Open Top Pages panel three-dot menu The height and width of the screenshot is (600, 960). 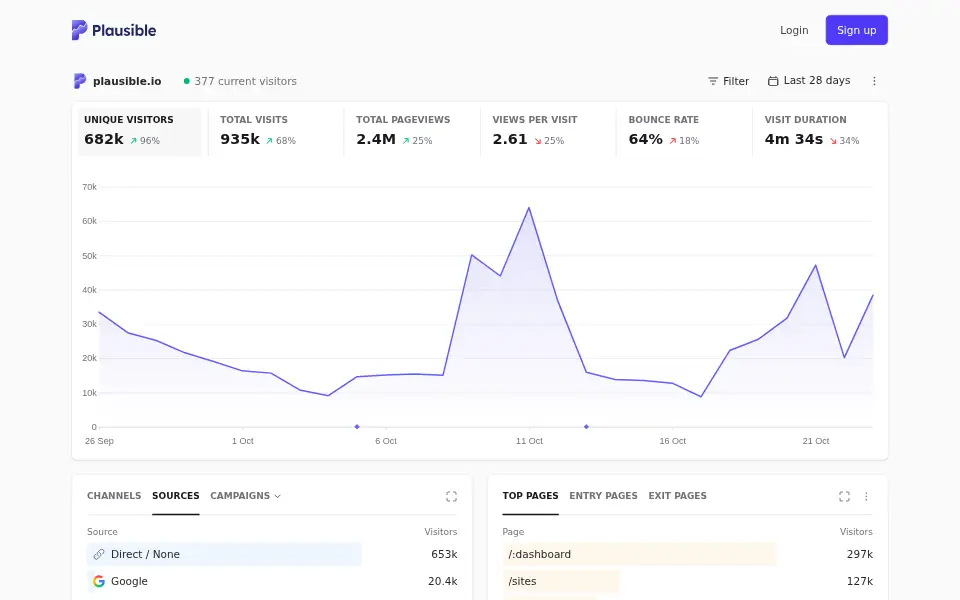point(866,497)
